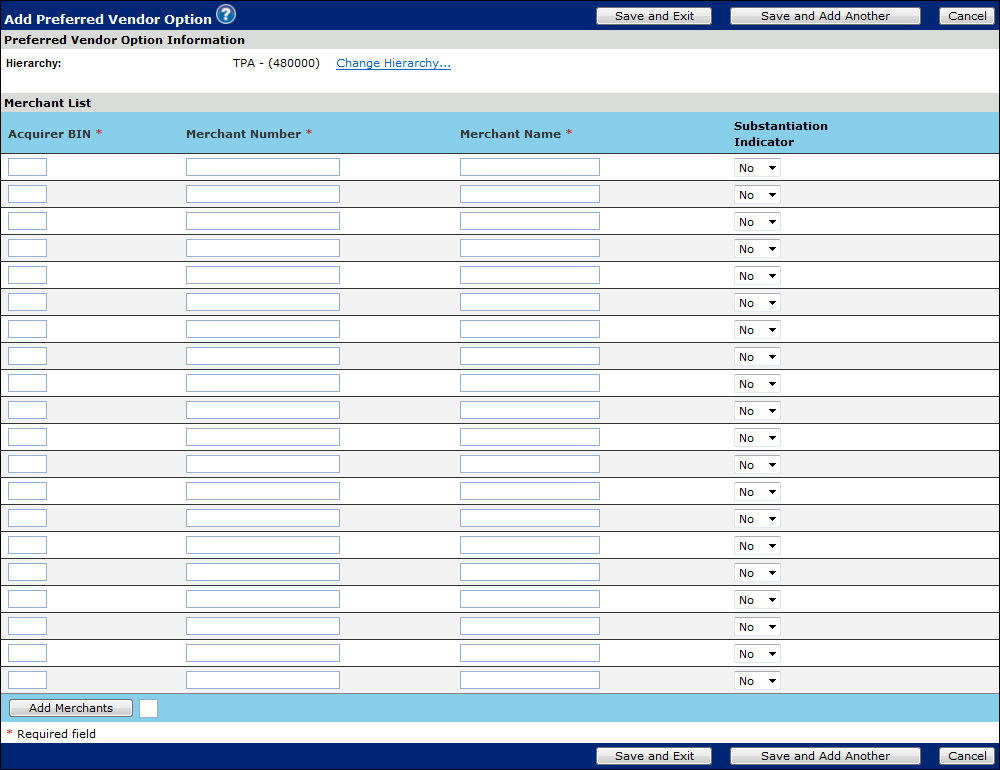This screenshot has width=1000, height=770.
Task: Open the fifth row Substantiation Indicator dropdown
Action: click(x=757, y=276)
